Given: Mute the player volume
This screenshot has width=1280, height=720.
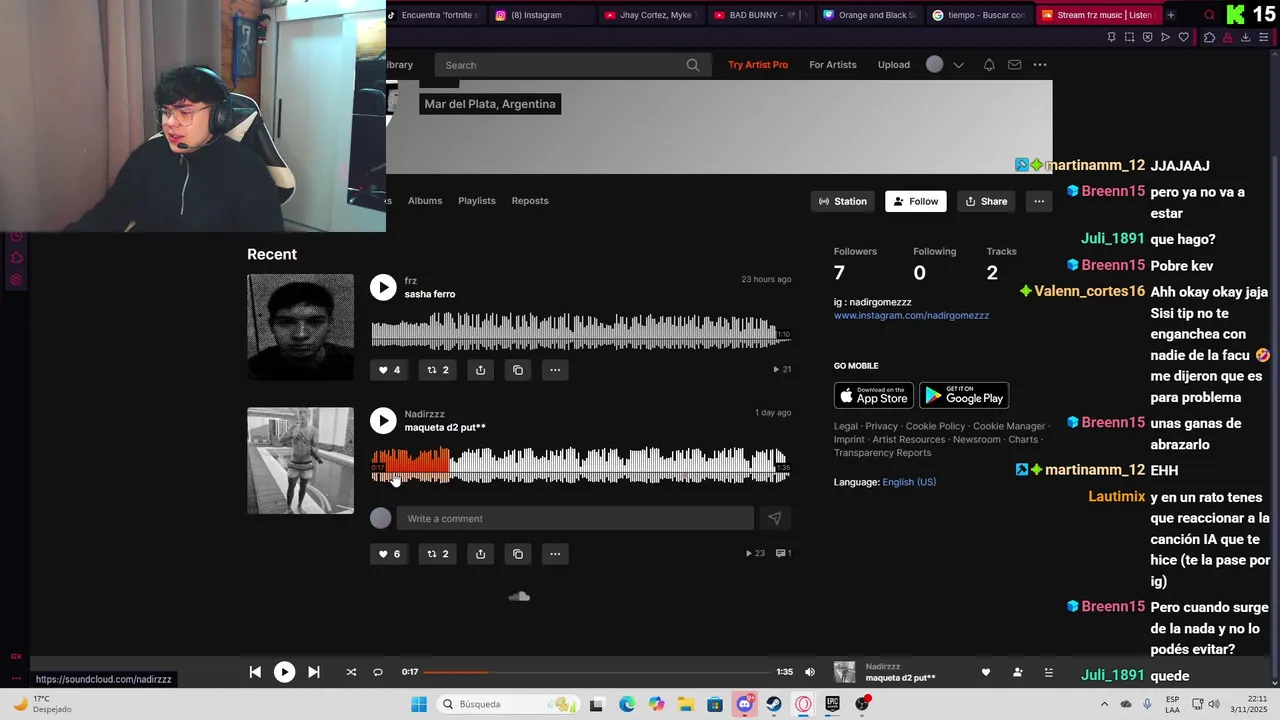Looking at the screenshot, I should pos(810,672).
